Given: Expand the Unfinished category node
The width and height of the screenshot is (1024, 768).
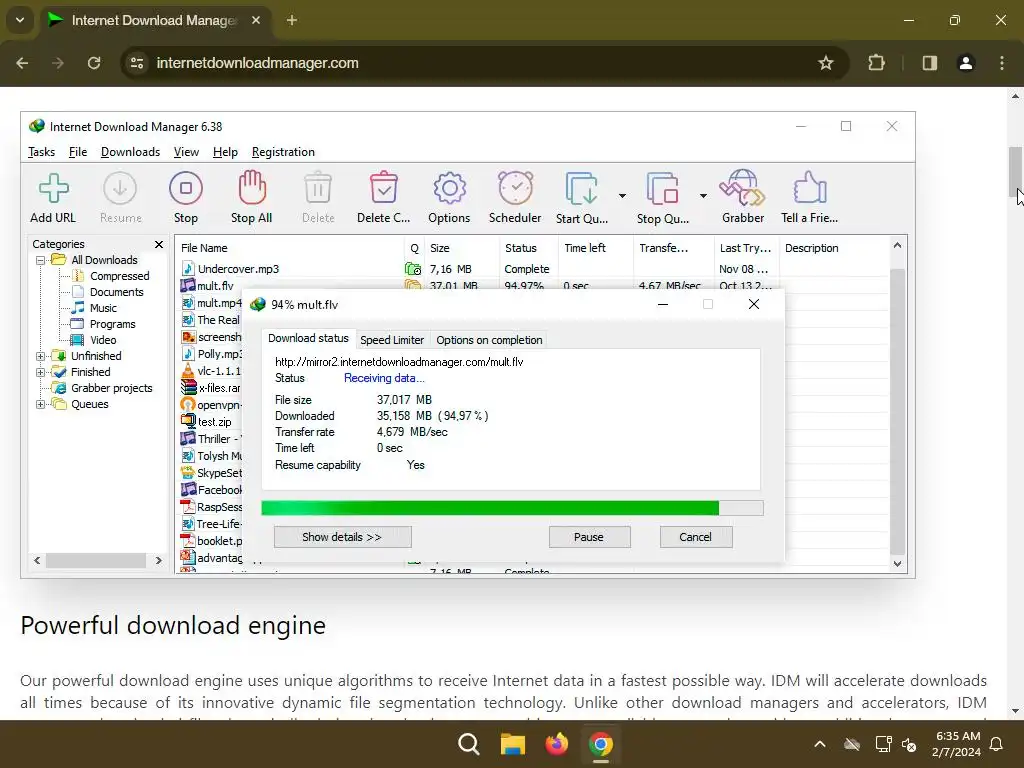Looking at the screenshot, I should tap(40, 356).
